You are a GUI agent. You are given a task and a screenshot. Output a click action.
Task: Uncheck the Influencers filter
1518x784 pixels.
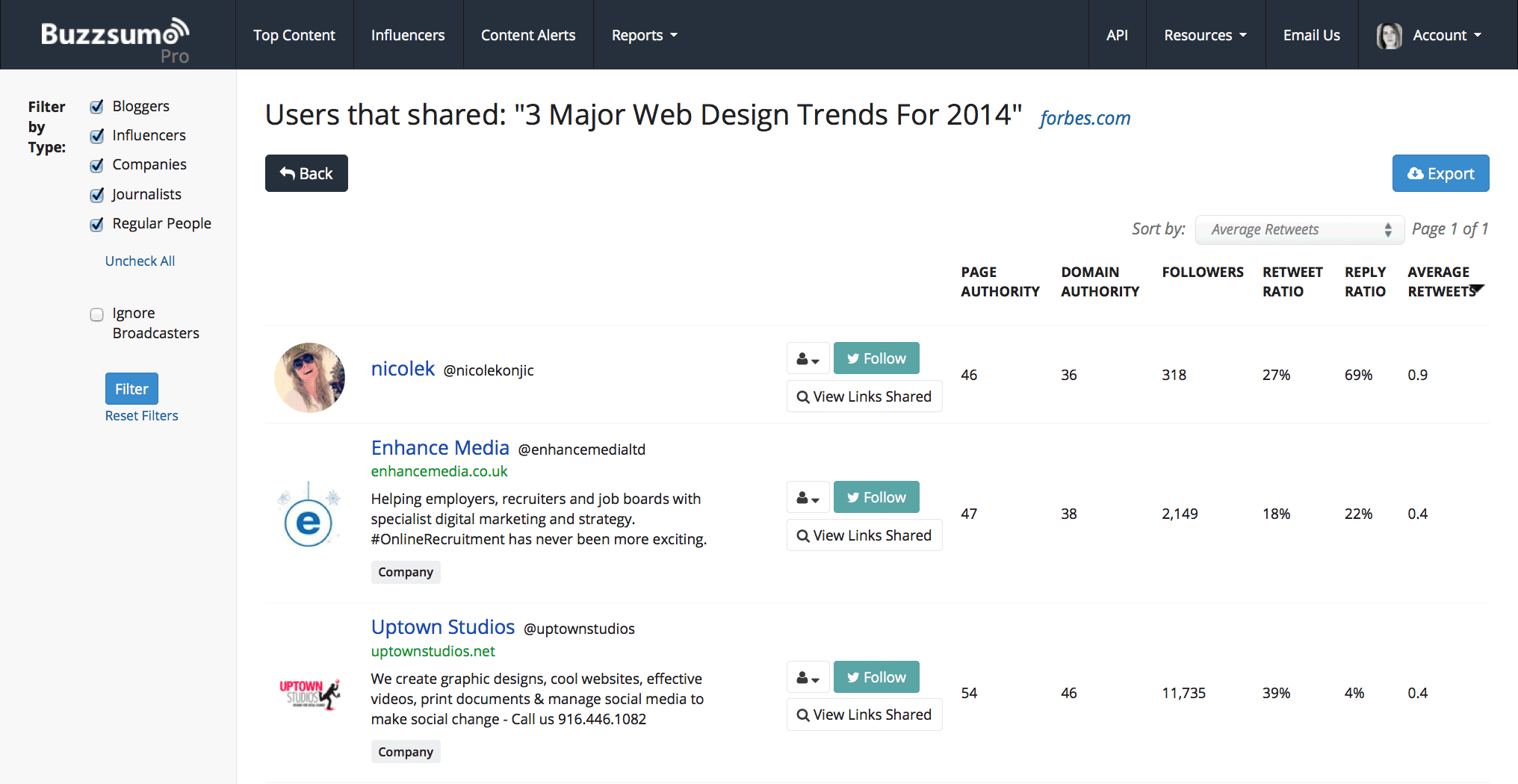(96, 136)
